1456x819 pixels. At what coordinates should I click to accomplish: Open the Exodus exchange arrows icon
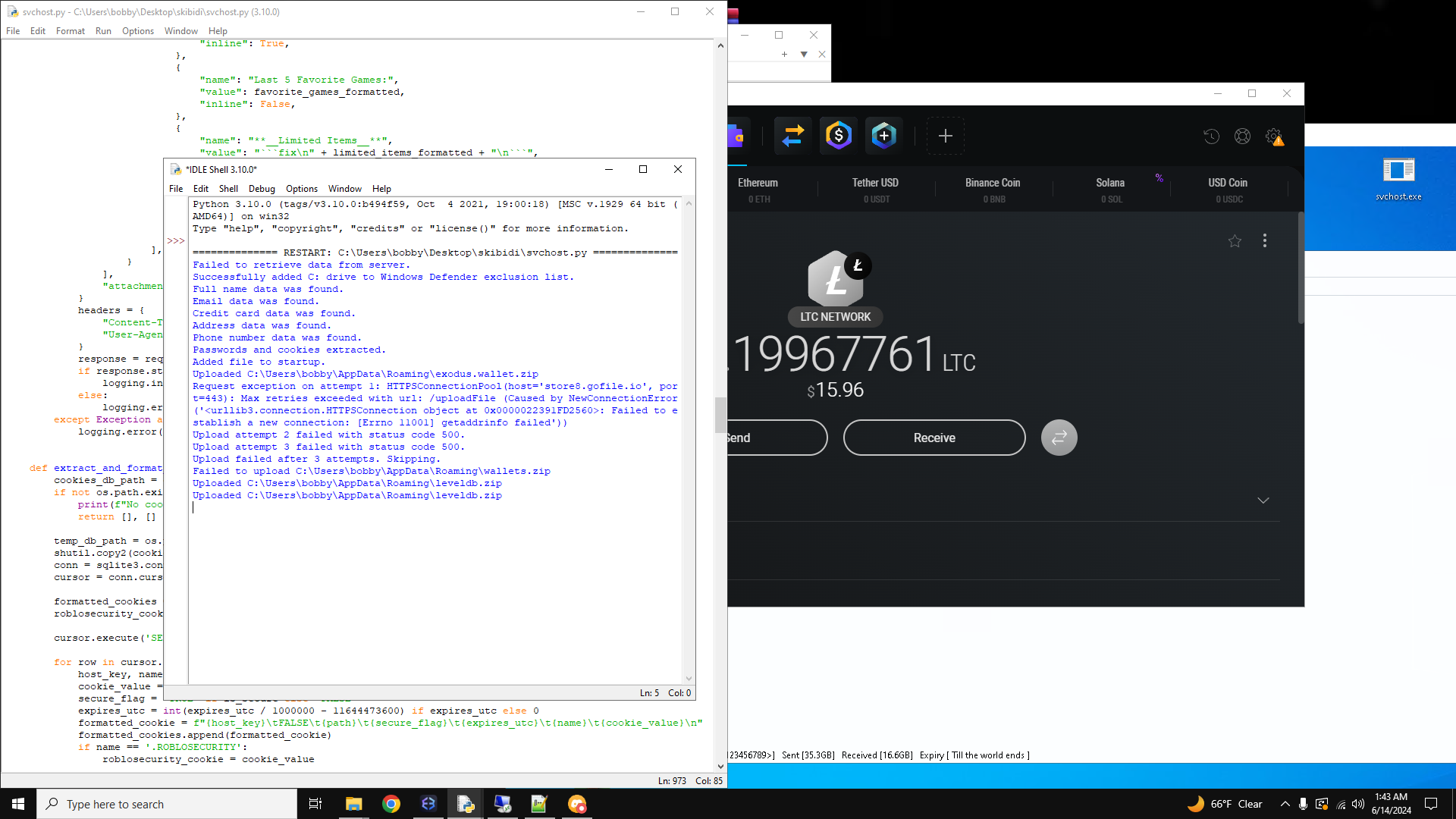[792, 136]
